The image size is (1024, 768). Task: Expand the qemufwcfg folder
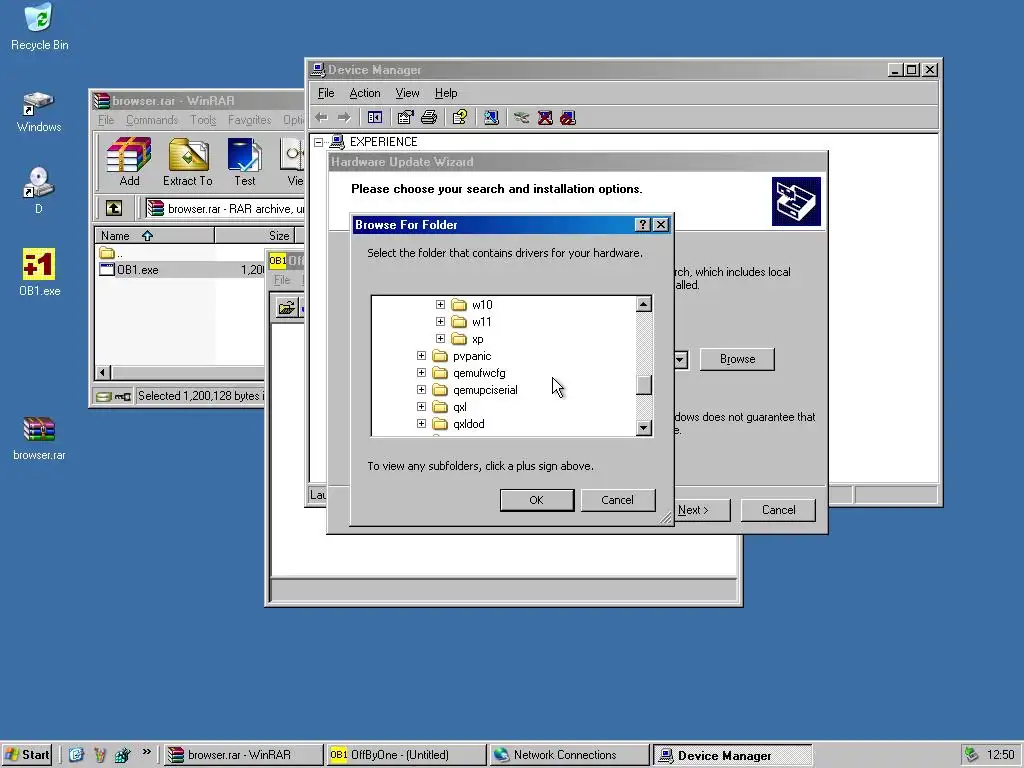tap(421, 372)
